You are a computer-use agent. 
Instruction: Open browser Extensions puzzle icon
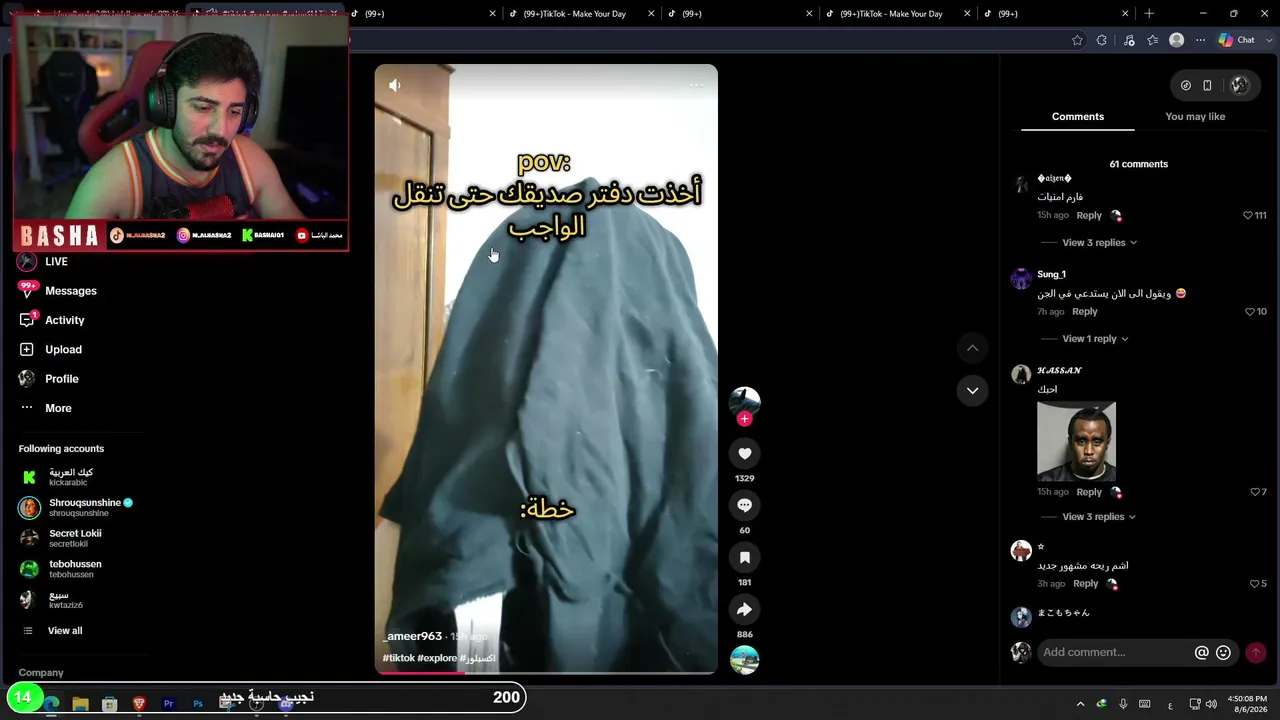click(x=1102, y=40)
